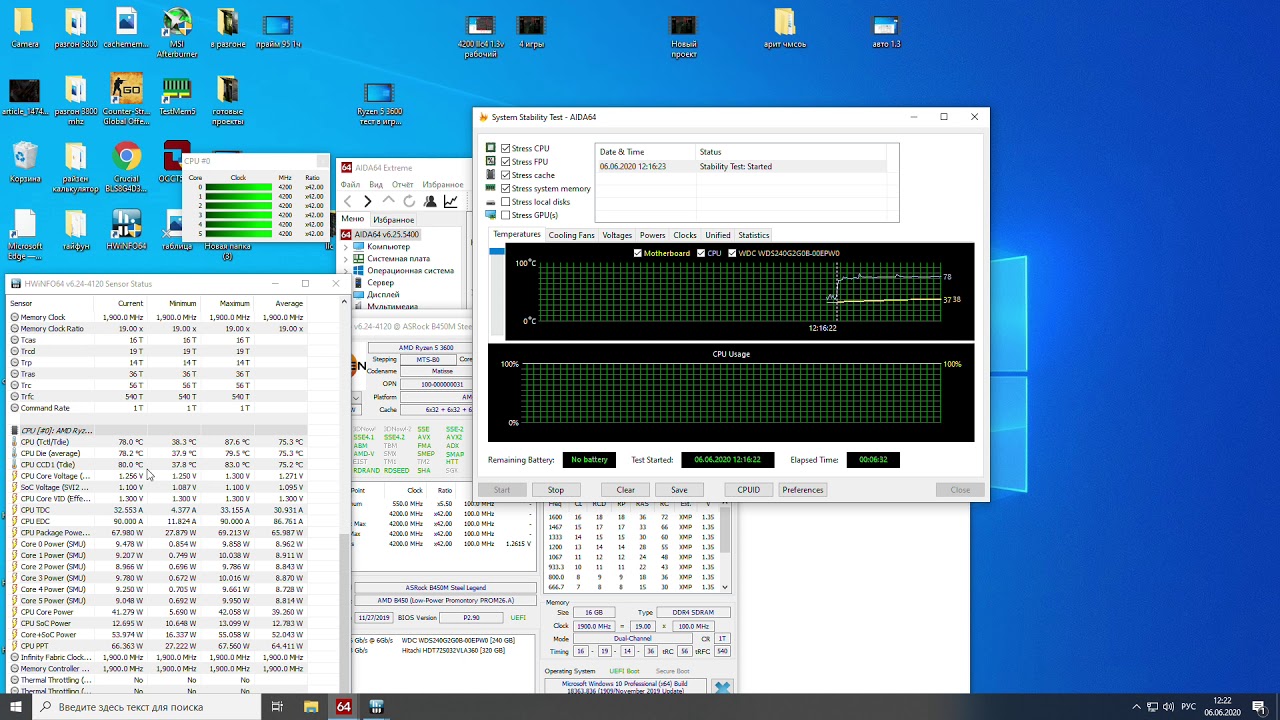The height and width of the screenshot is (720, 1280).
Task: Click the Save button in stability test
Action: [679, 490]
